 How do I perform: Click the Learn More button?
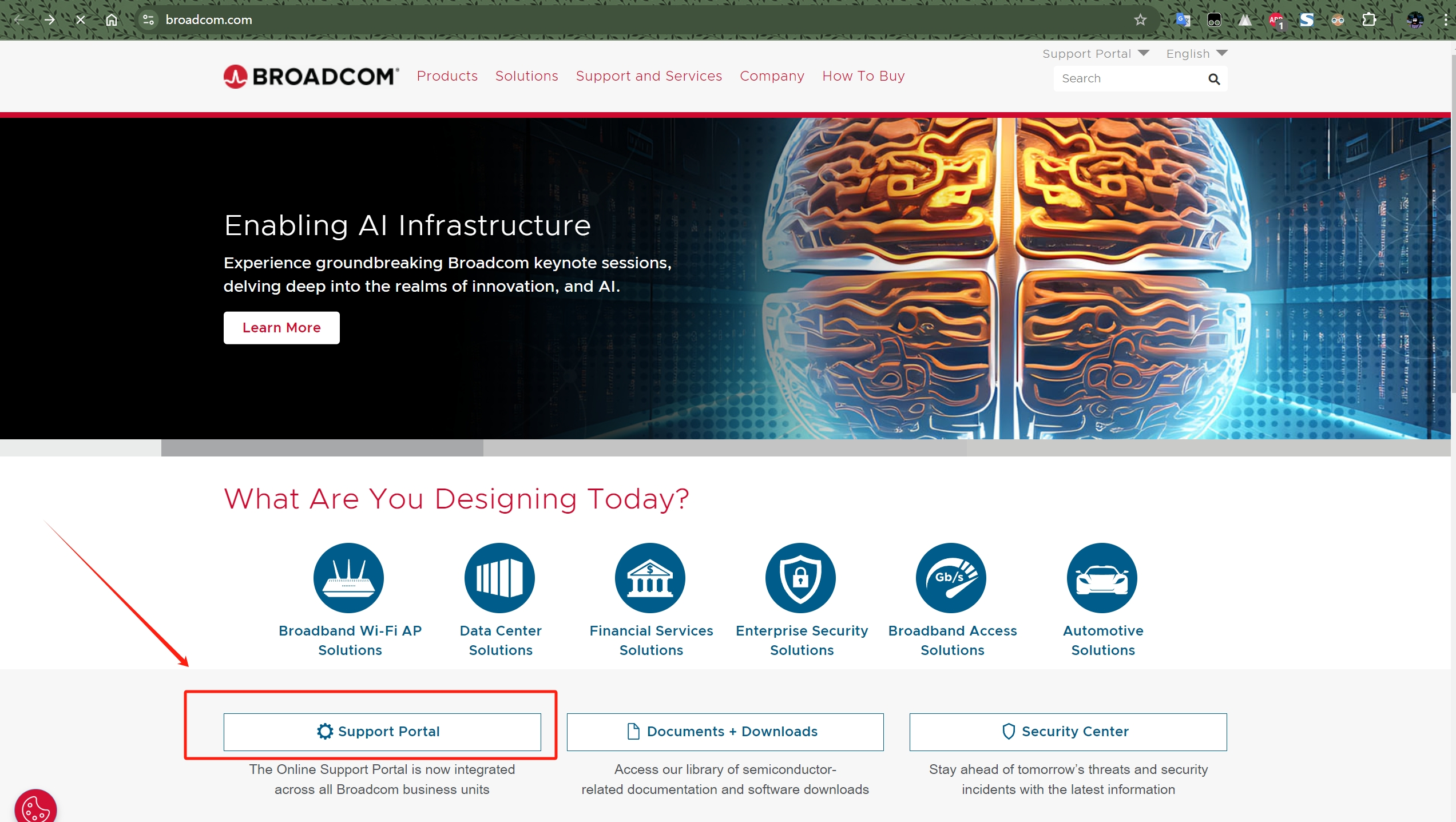281,328
